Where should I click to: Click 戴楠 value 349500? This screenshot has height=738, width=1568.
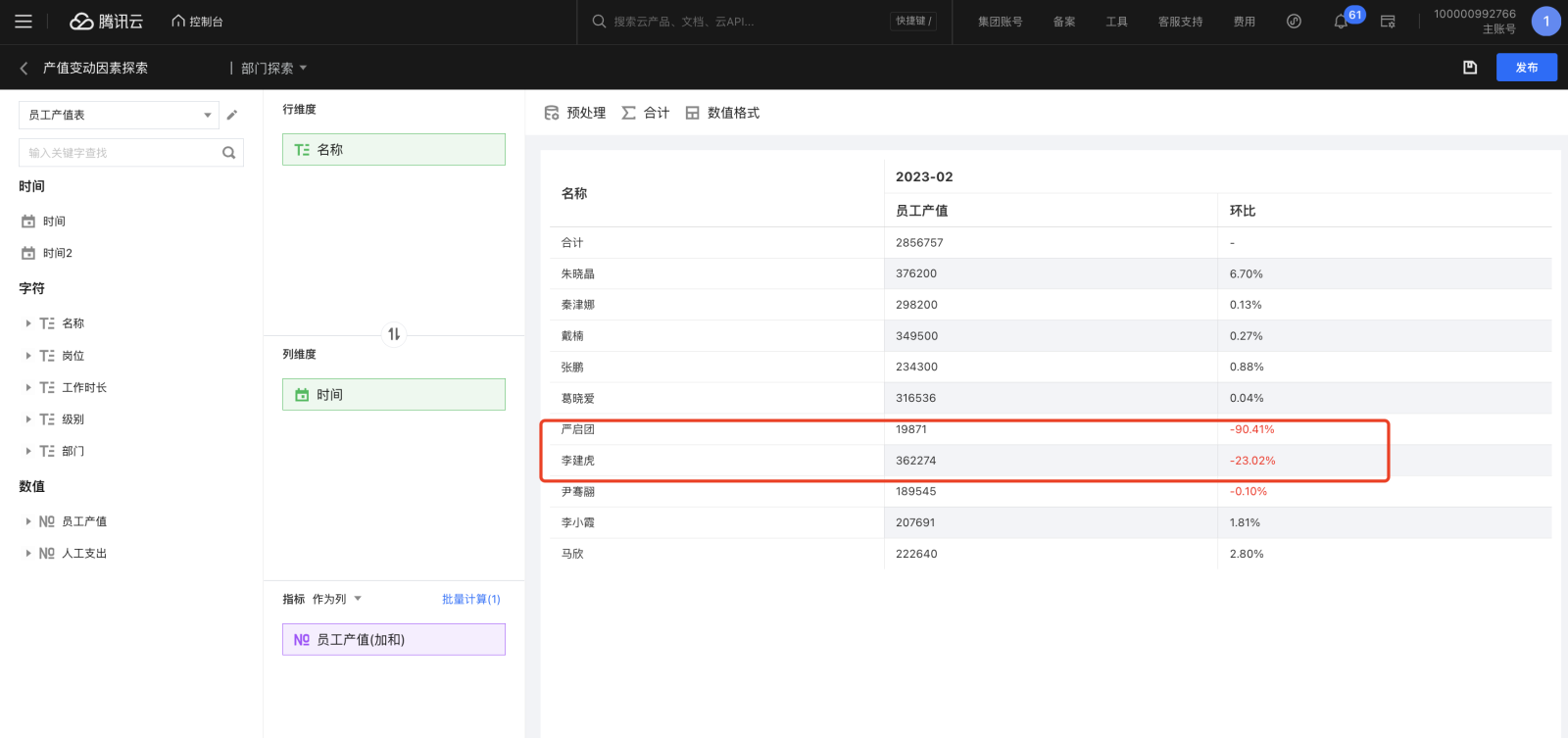[x=916, y=335]
